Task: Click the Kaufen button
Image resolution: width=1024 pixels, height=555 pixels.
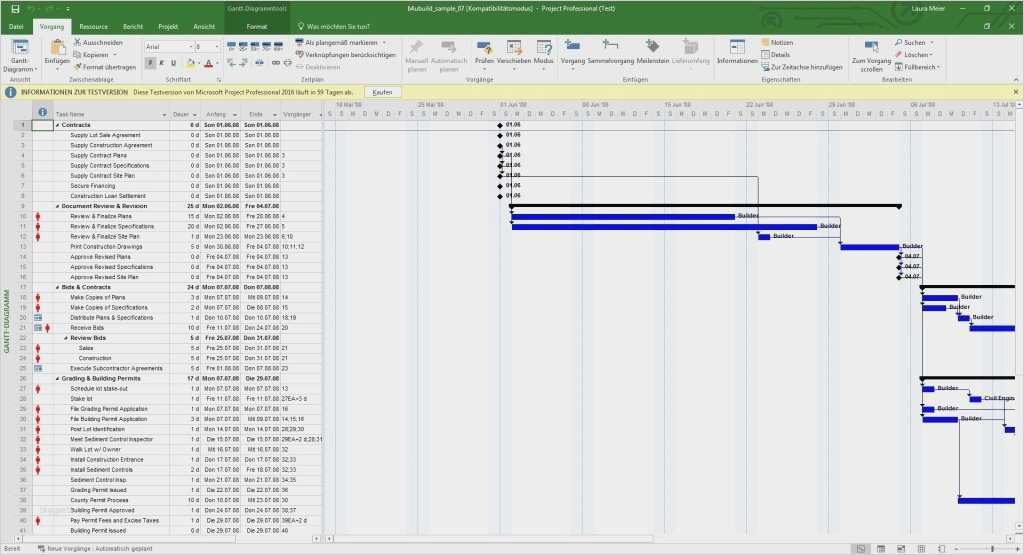Action: 382,92
